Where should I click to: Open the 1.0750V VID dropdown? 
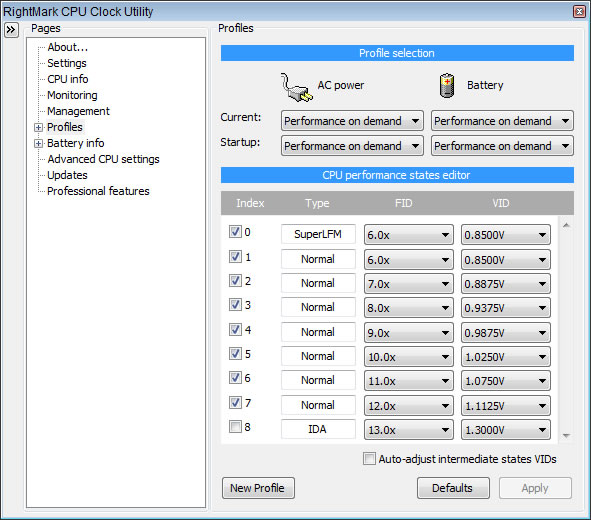pyautogui.click(x=505, y=381)
